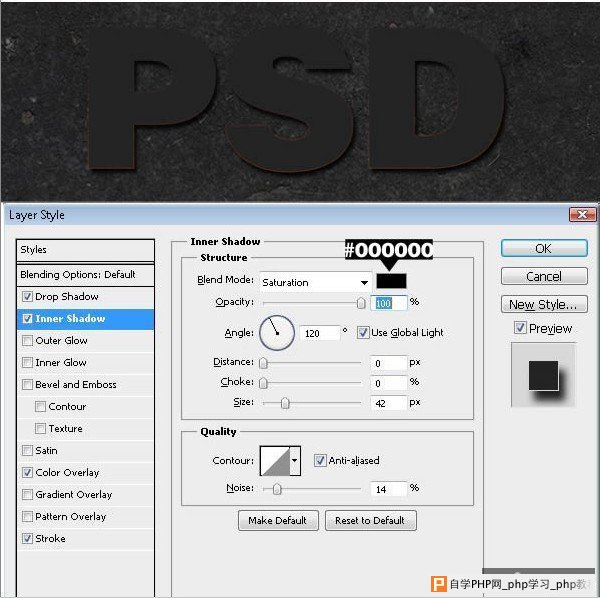Enable the Bevel and Emboss checkbox
This screenshot has width=600, height=598.
tap(27, 385)
